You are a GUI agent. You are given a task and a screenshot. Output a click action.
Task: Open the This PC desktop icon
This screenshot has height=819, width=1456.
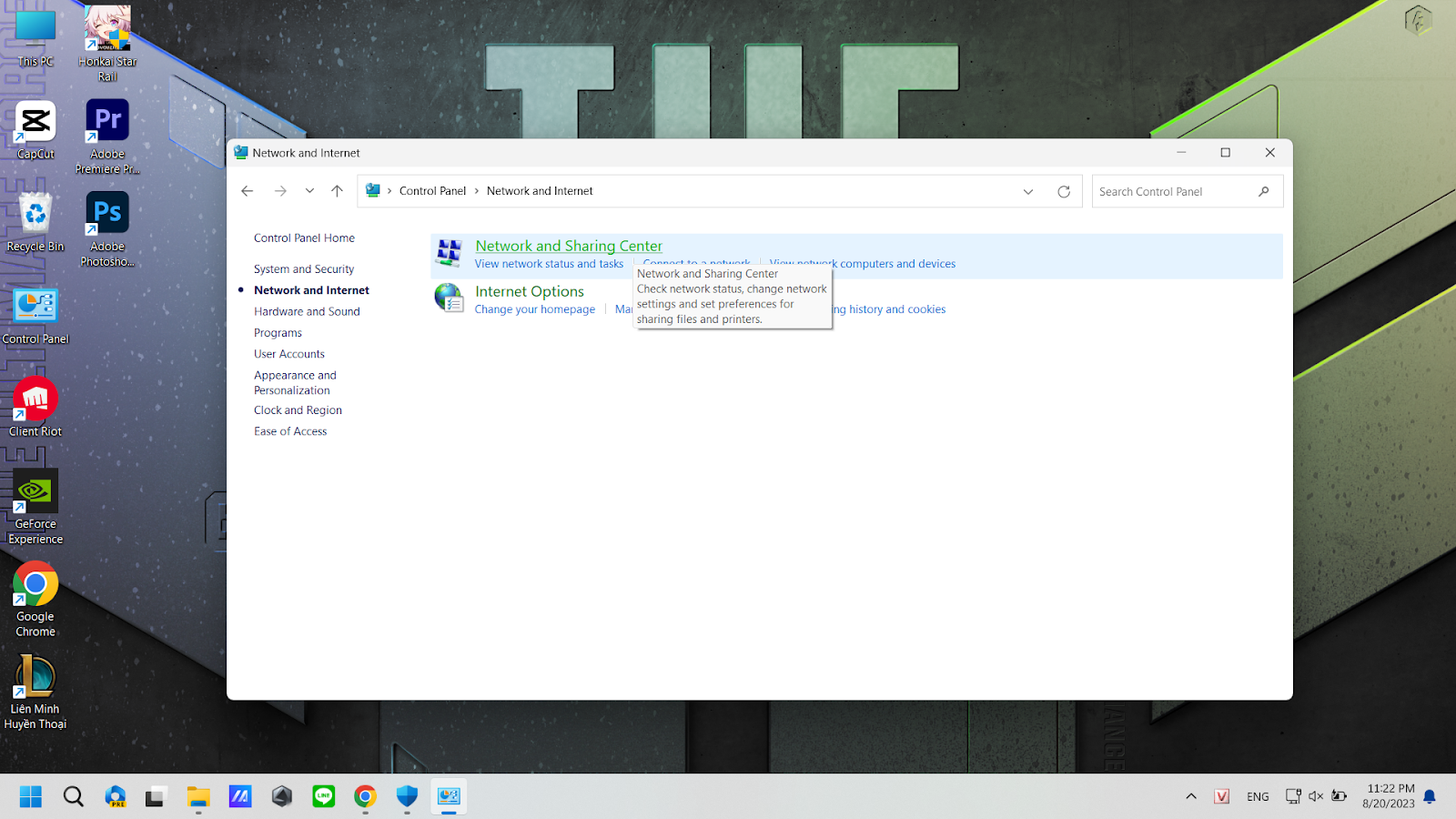pyautogui.click(x=35, y=38)
